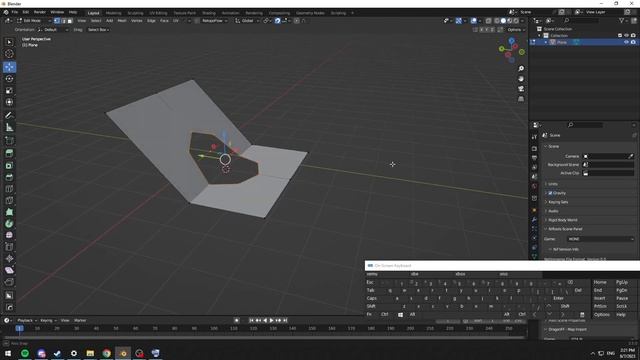Activate the Move tool in toolbar

pyautogui.click(x=9, y=67)
